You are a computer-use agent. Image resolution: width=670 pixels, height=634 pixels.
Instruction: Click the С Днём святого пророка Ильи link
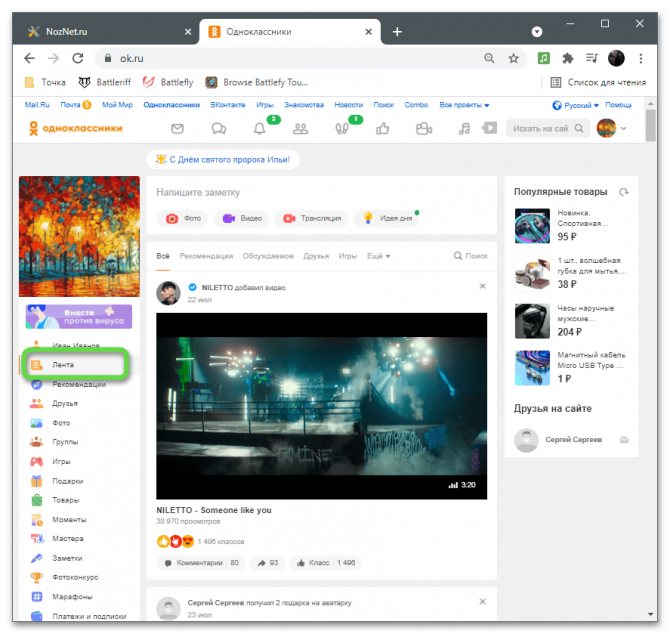coord(223,159)
